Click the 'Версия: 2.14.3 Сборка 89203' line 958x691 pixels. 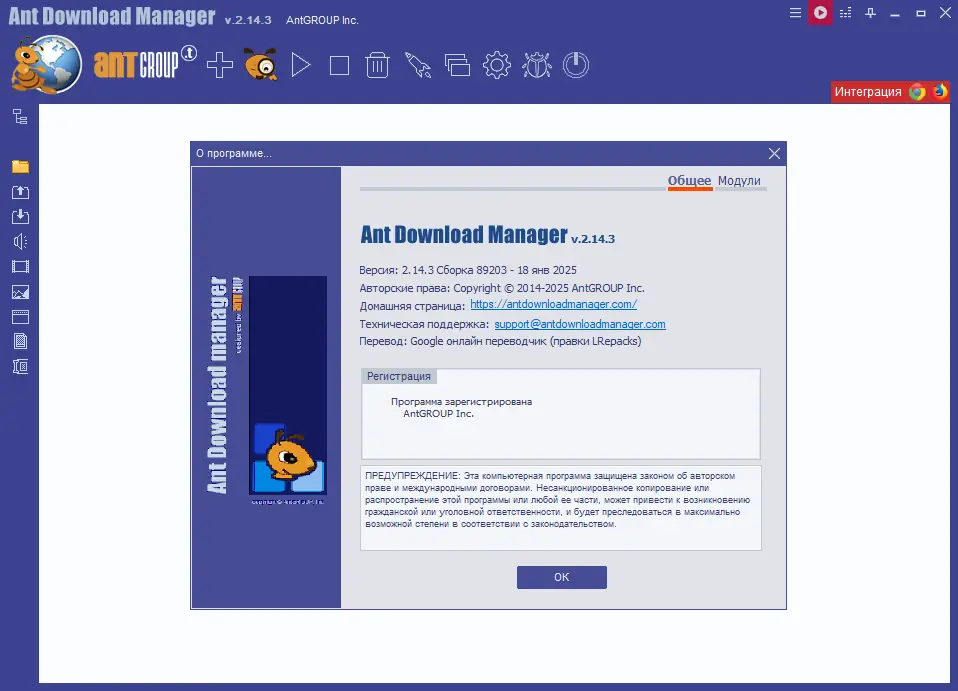click(x=468, y=270)
